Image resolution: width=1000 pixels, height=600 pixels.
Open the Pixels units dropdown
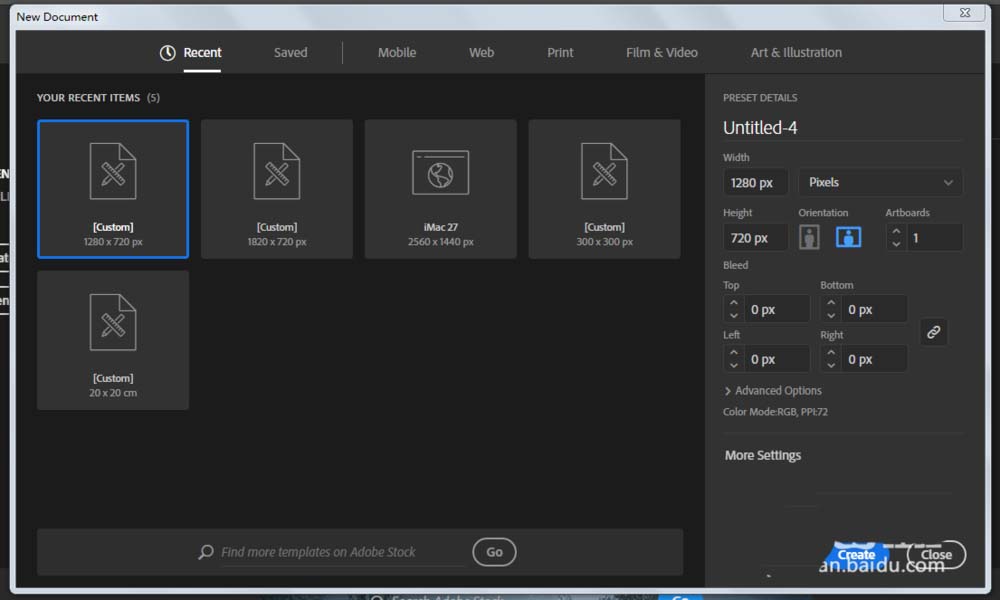[880, 182]
